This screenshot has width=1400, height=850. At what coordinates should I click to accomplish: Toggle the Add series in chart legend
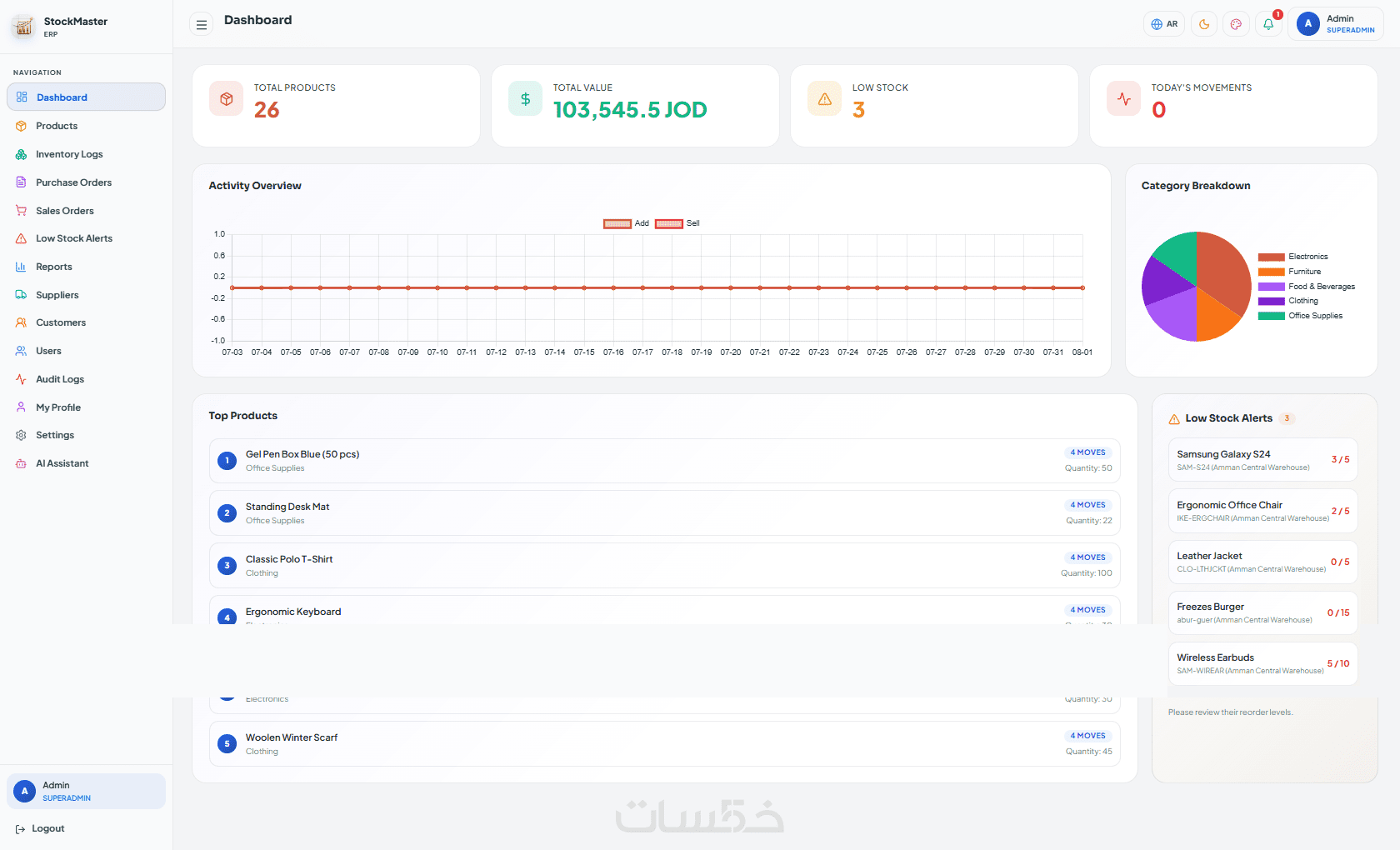(x=626, y=223)
